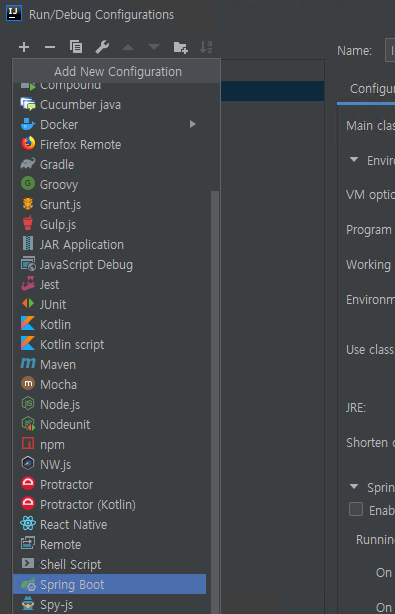Click the Spy-js icon

click(x=28, y=603)
